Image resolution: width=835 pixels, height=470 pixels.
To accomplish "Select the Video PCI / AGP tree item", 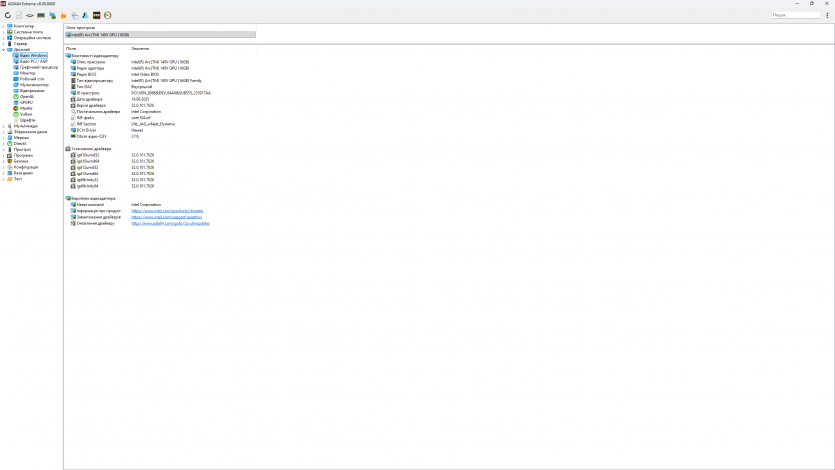I will pyautogui.click(x=33, y=61).
